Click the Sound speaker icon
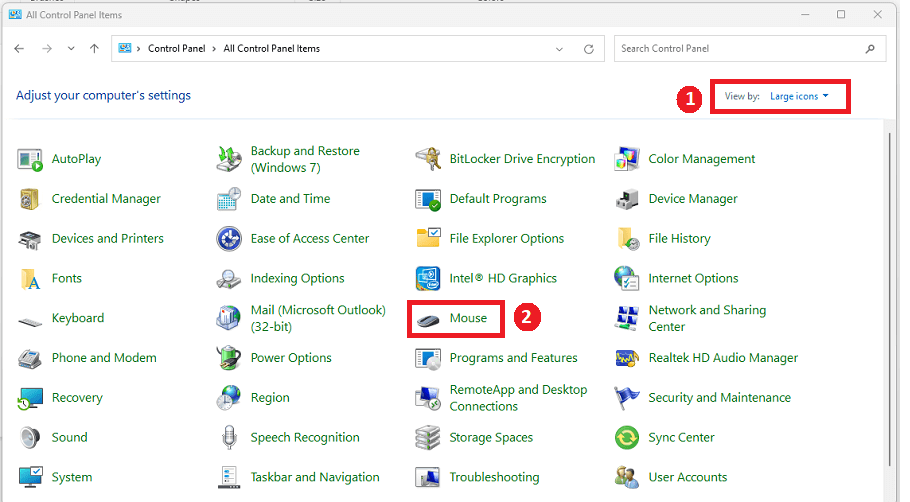The image size is (910, 502). click(x=30, y=438)
